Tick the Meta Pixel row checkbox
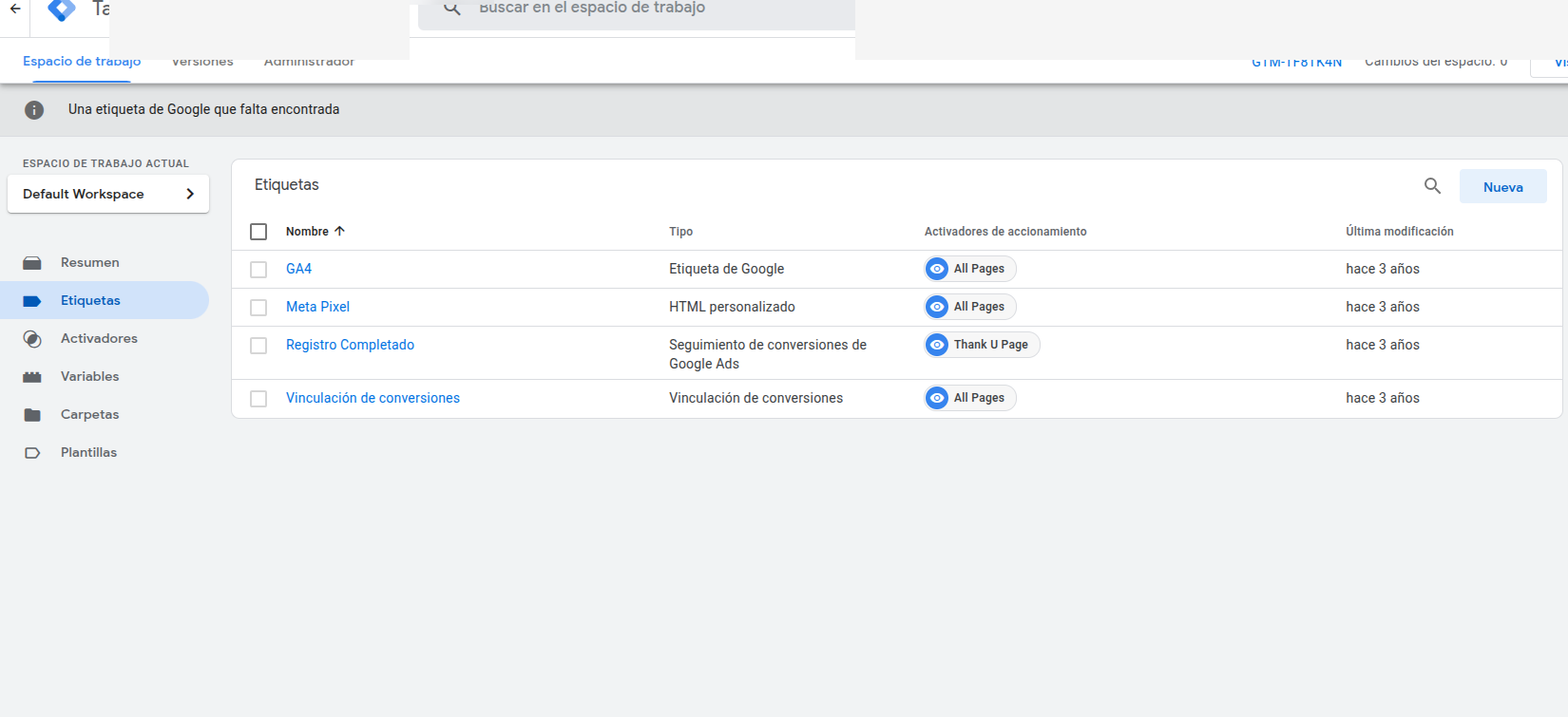The image size is (1568, 717). 258,308
